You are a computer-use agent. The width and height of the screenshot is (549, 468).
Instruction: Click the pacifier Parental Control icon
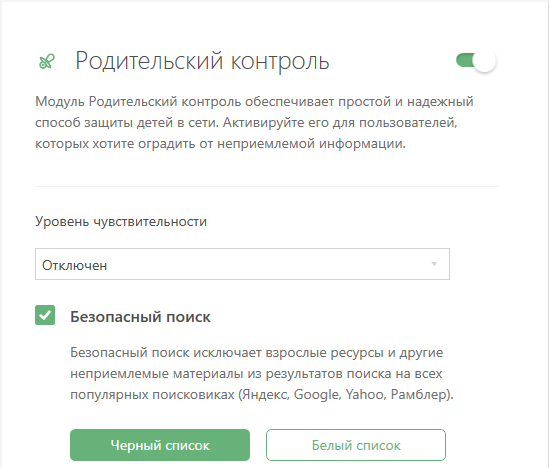[x=47, y=61]
